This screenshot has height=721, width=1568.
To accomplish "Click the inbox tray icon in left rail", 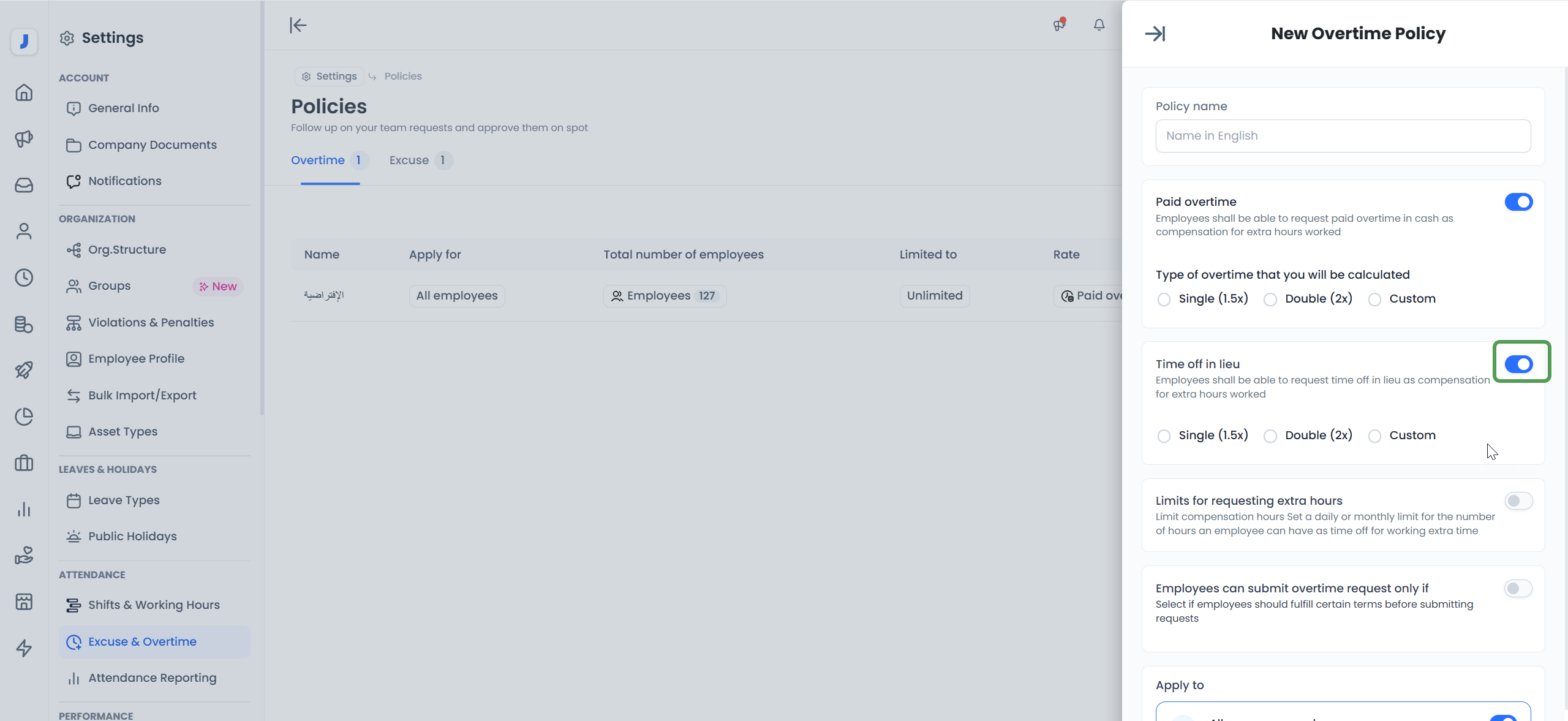I will [24, 185].
